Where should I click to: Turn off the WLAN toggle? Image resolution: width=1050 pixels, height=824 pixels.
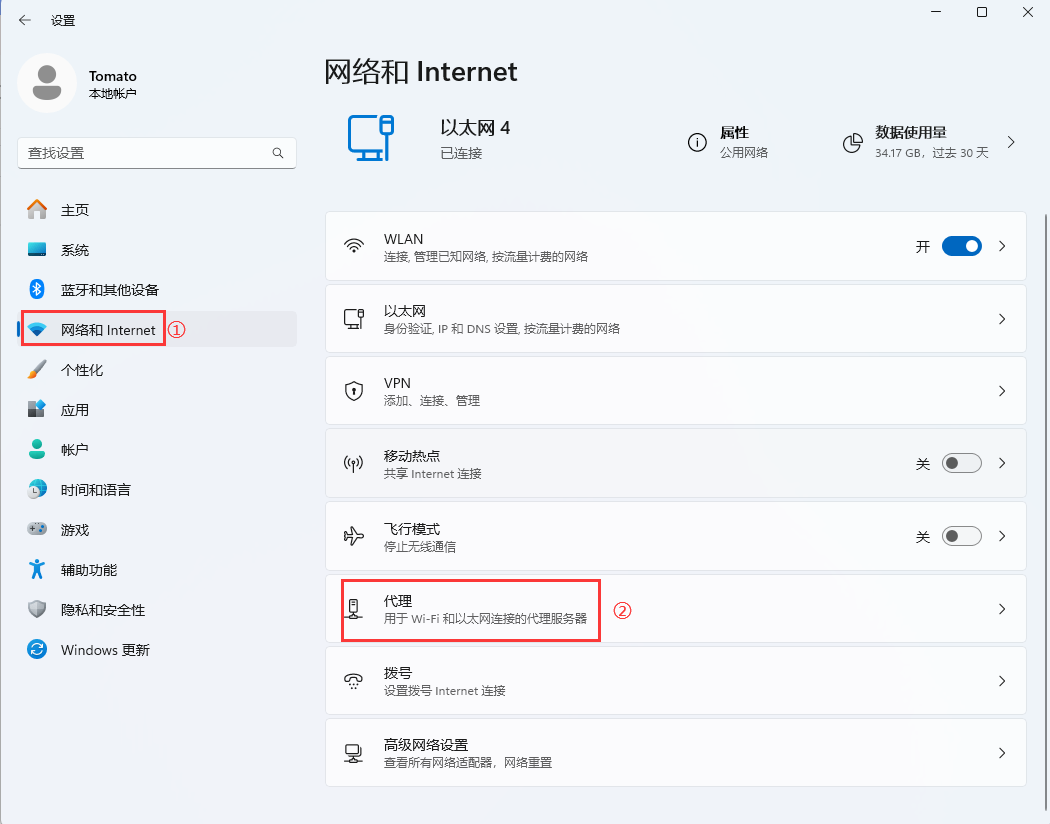tap(961, 247)
